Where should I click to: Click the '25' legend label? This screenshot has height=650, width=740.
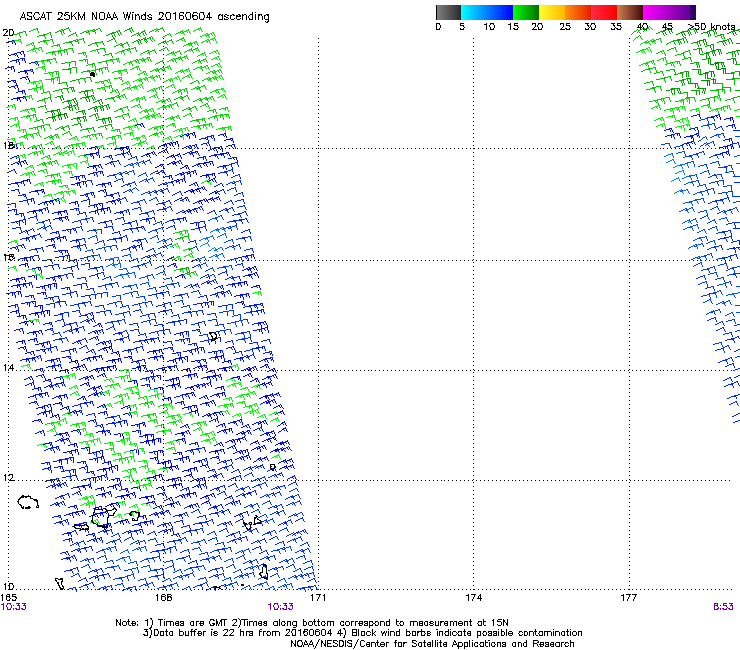[x=565, y=26]
